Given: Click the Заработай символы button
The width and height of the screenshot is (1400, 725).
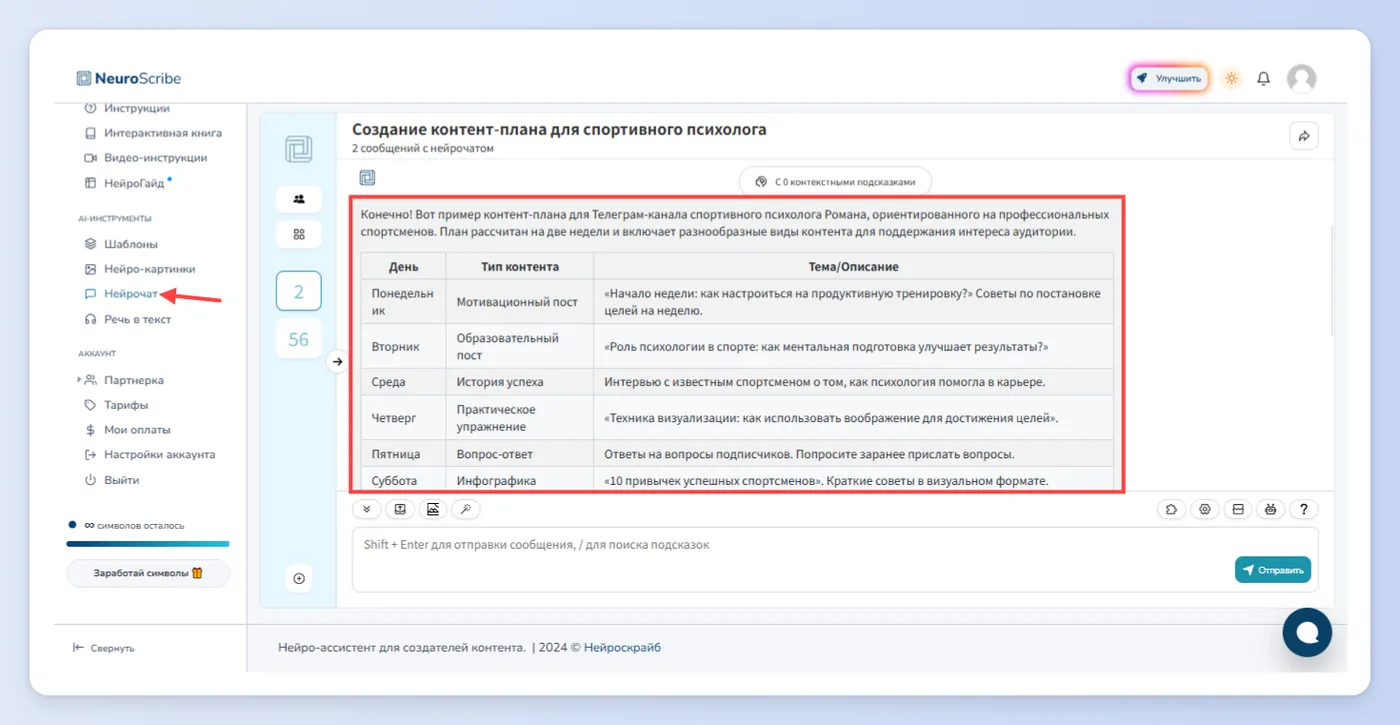Looking at the screenshot, I should pyautogui.click(x=148, y=573).
